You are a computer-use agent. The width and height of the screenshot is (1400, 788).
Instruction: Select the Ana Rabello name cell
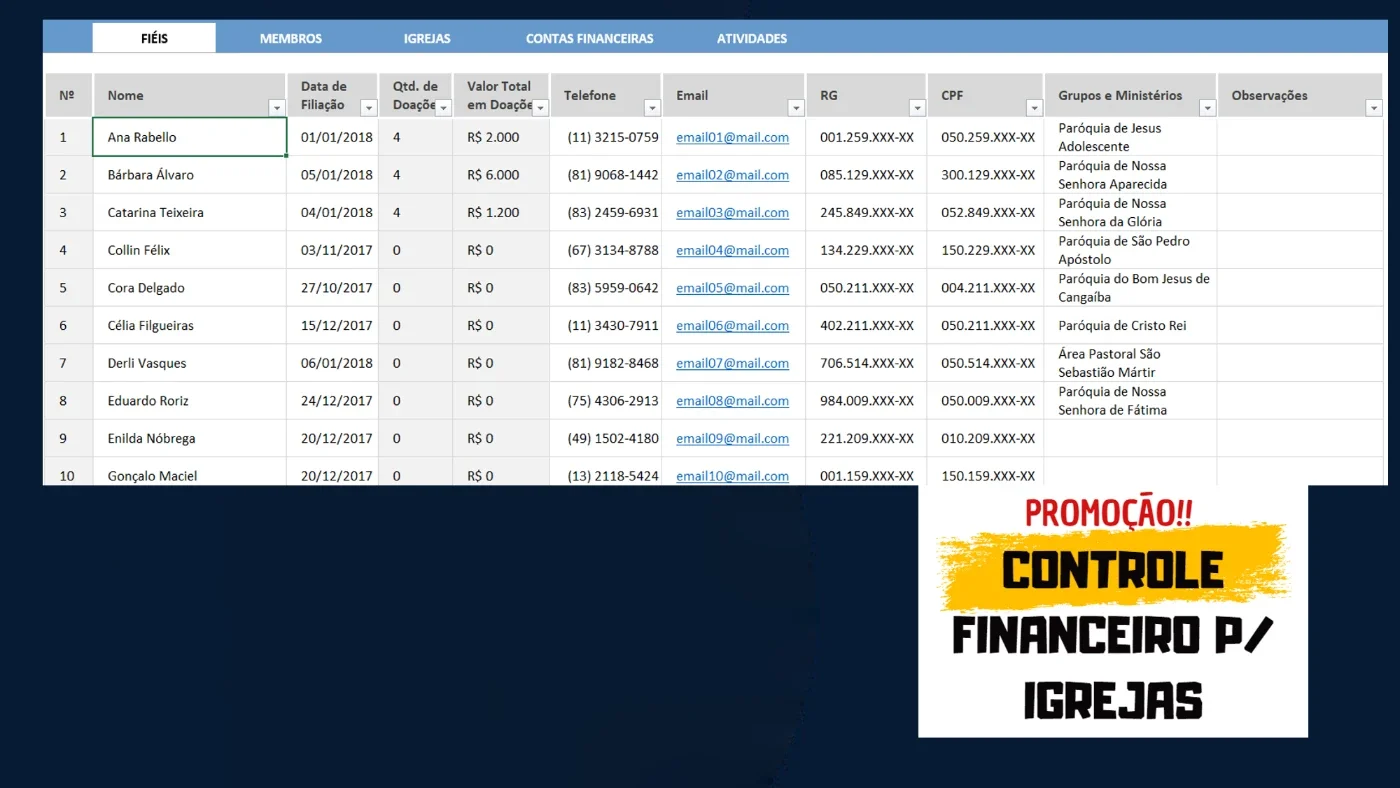[x=190, y=137]
